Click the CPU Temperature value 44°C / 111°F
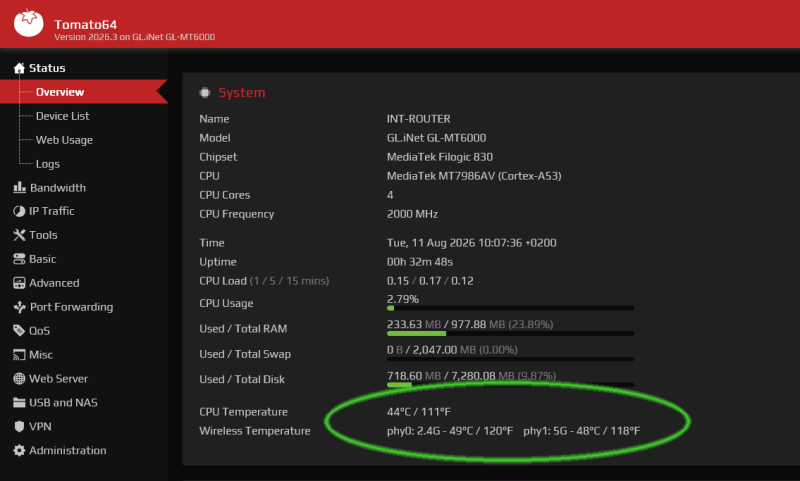The image size is (800, 481). [x=419, y=412]
